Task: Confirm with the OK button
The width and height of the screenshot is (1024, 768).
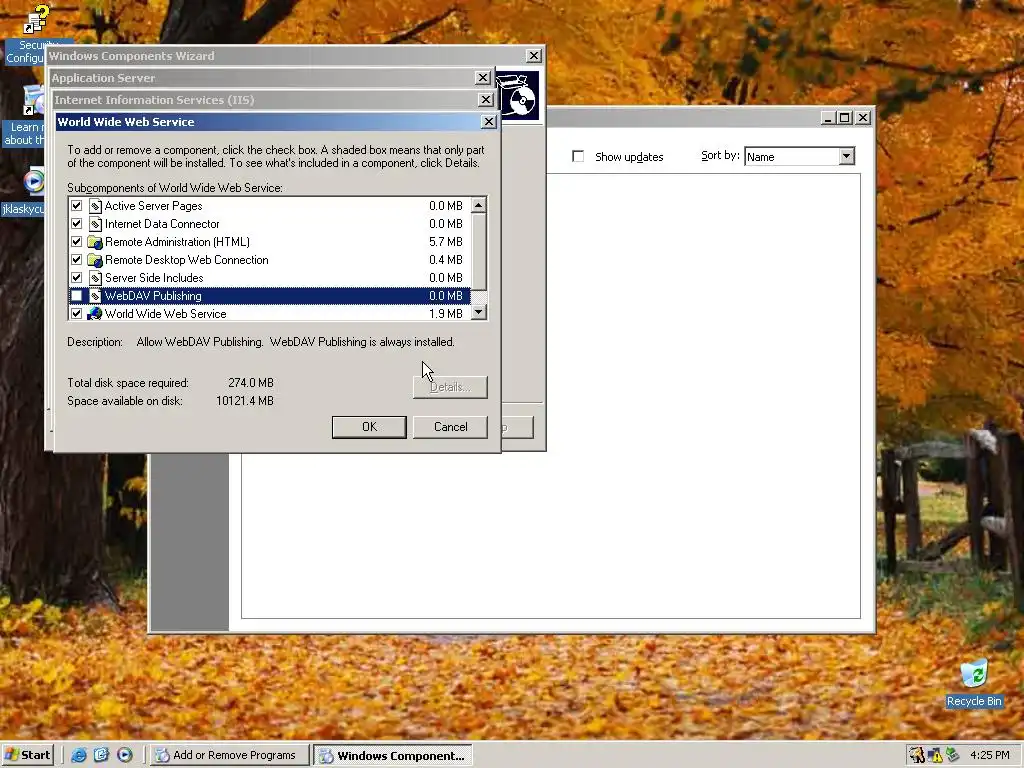Action: click(369, 427)
